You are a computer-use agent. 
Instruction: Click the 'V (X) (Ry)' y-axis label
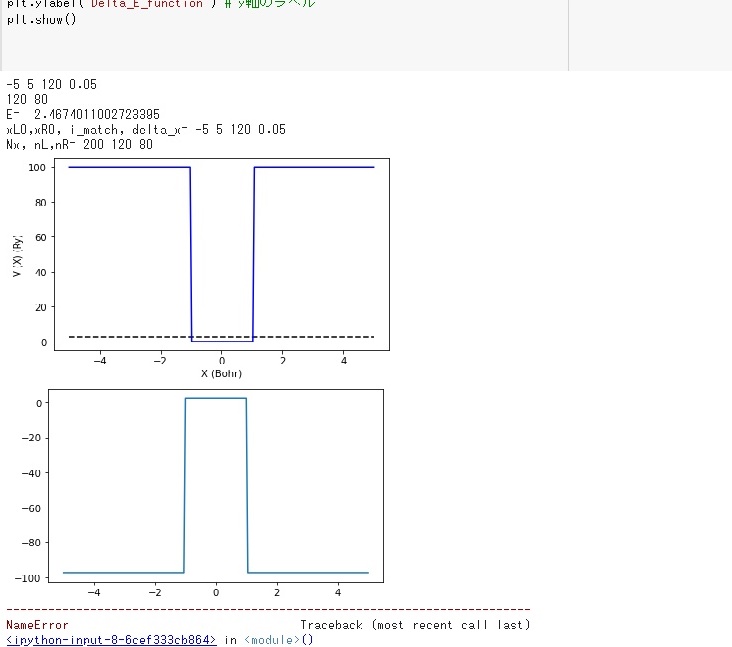(17, 256)
